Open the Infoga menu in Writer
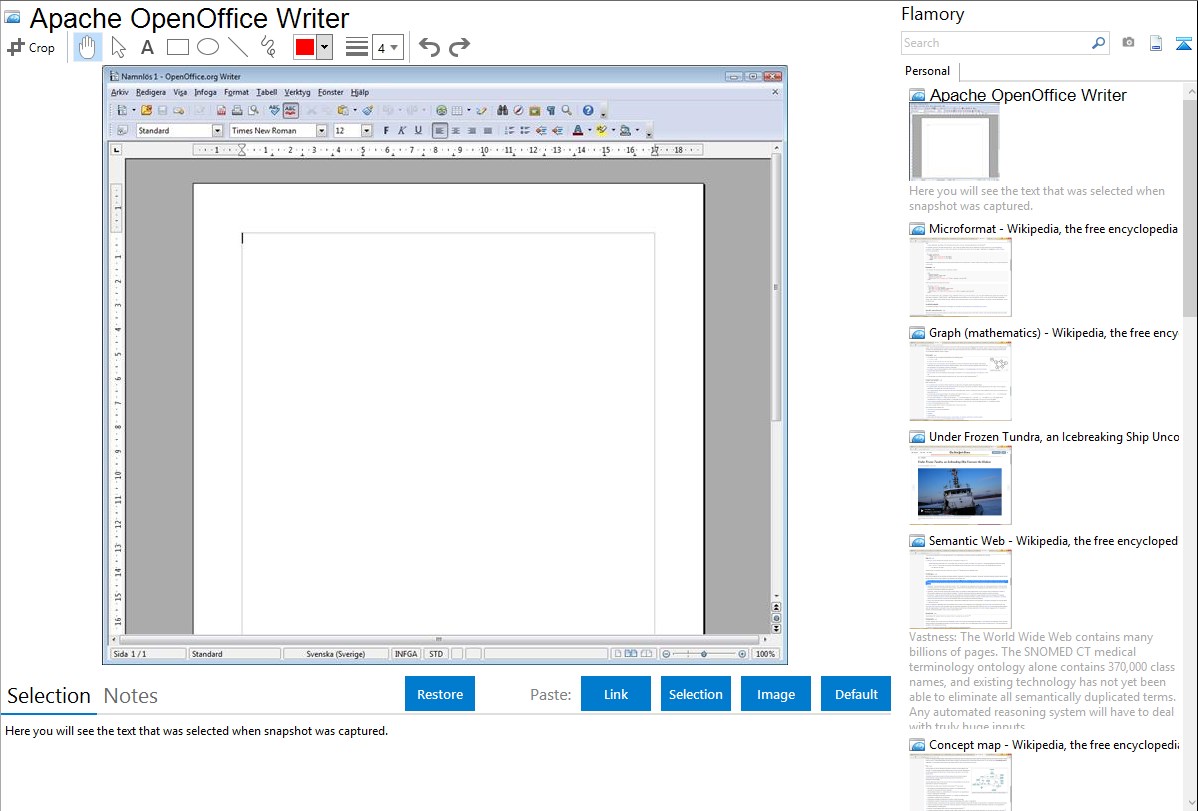 (205, 92)
